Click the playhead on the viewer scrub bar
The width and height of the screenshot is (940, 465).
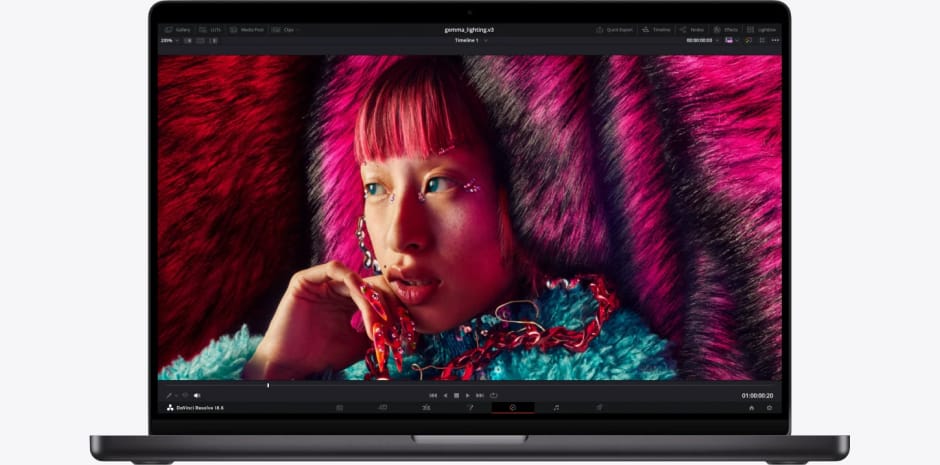click(268, 385)
